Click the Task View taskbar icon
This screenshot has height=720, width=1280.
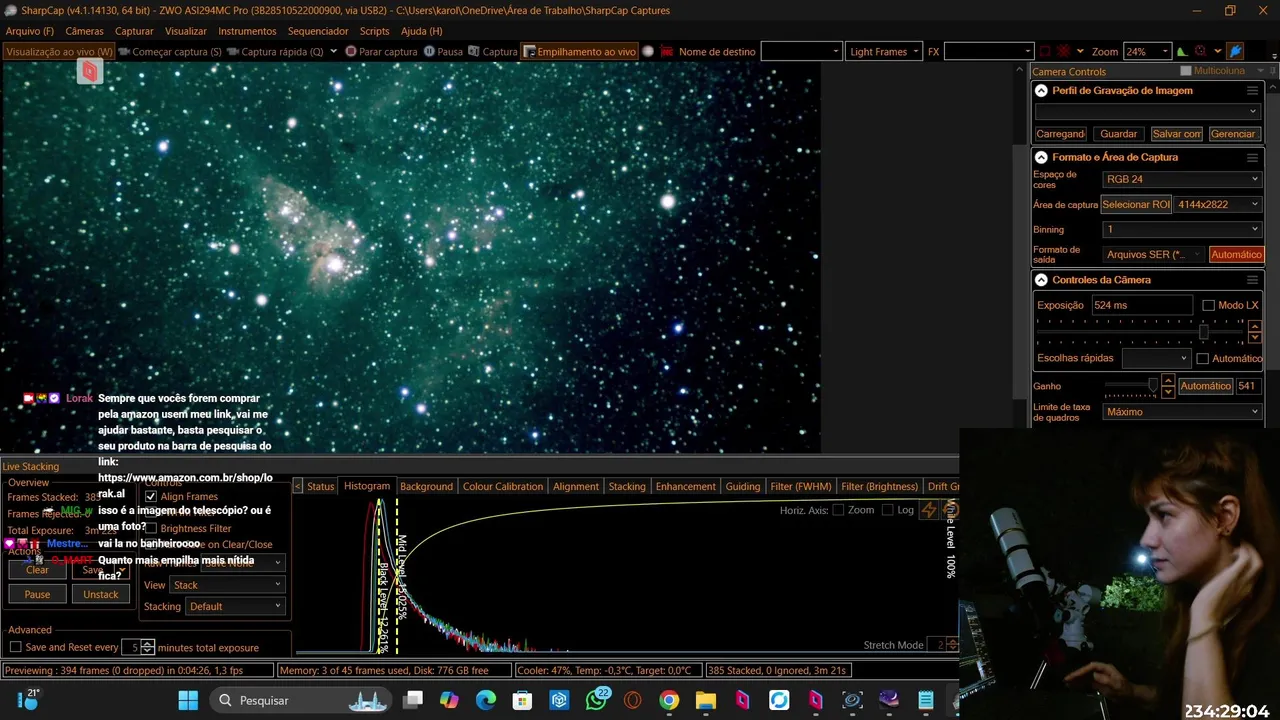(413, 700)
